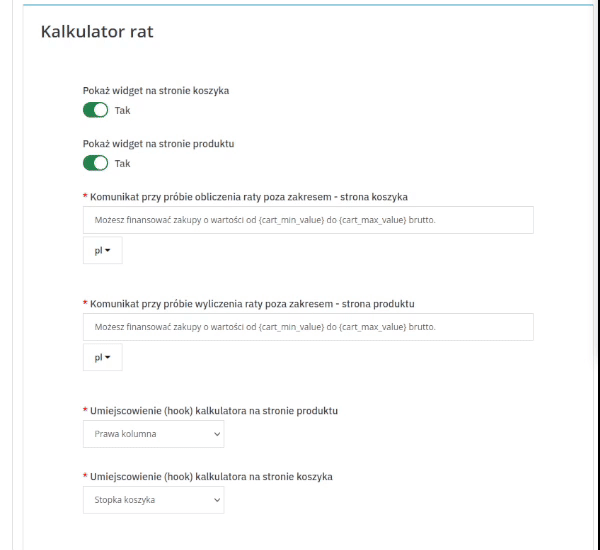Click the product page 'Komunikat' field label

click(251, 303)
